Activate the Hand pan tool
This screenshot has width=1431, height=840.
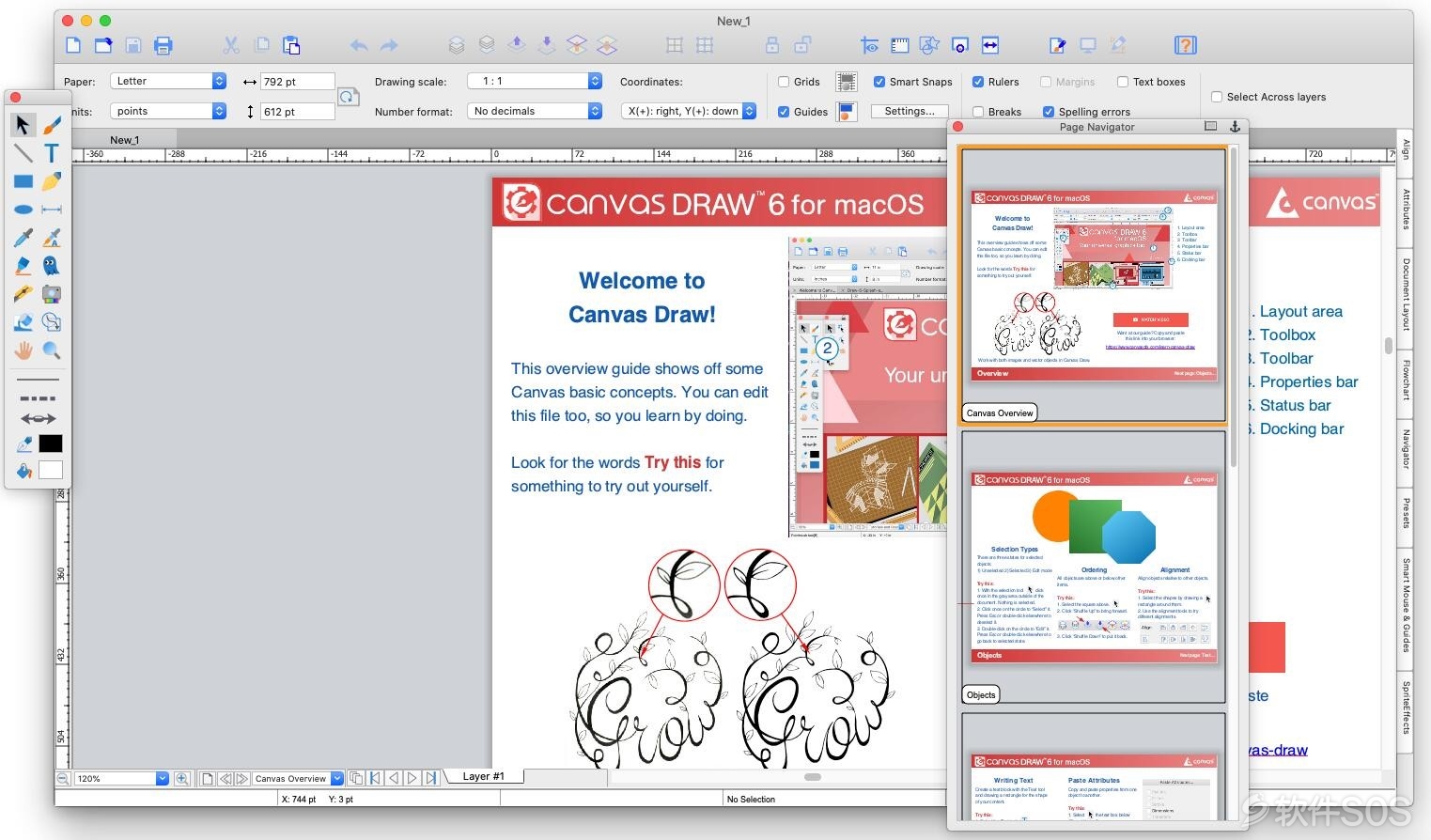pyautogui.click(x=23, y=350)
